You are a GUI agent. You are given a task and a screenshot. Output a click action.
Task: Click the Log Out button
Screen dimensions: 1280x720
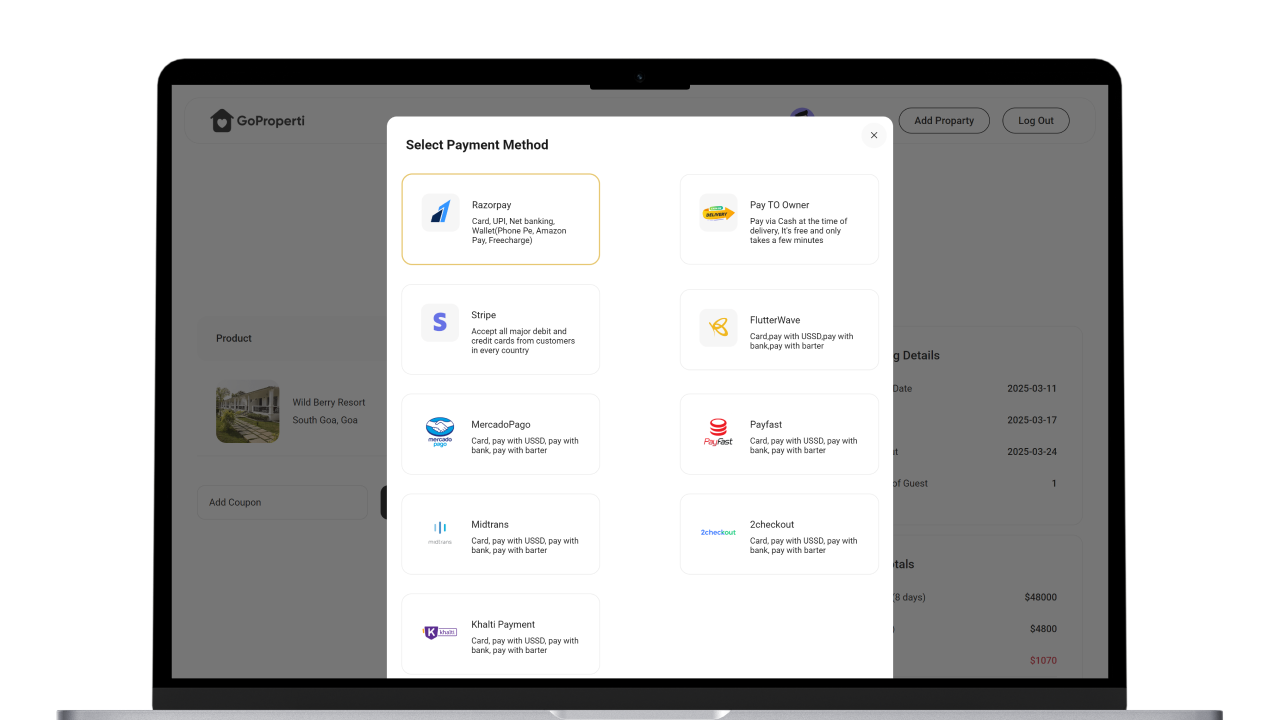point(1036,121)
